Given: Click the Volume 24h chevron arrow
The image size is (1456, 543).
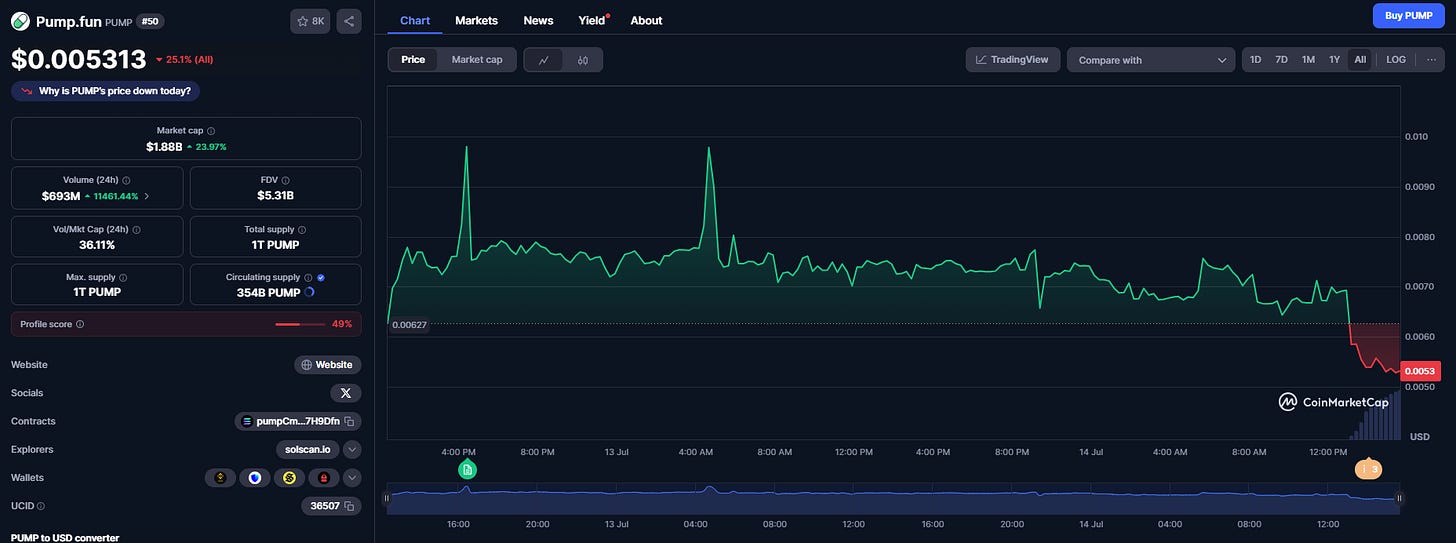Looking at the screenshot, I should pyautogui.click(x=148, y=197).
